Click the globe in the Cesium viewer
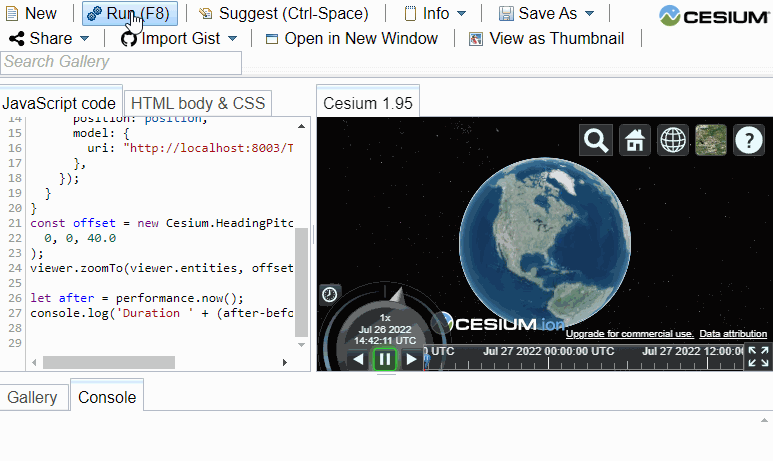 [545, 243]
